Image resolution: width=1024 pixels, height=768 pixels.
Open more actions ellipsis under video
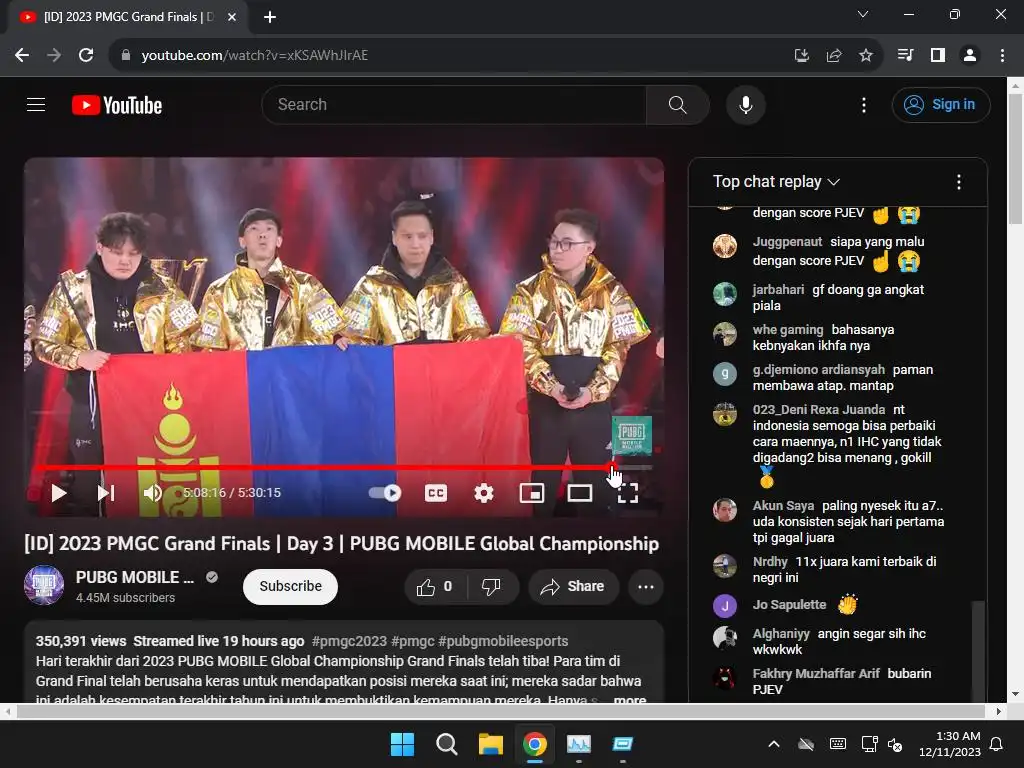[646, 586]
